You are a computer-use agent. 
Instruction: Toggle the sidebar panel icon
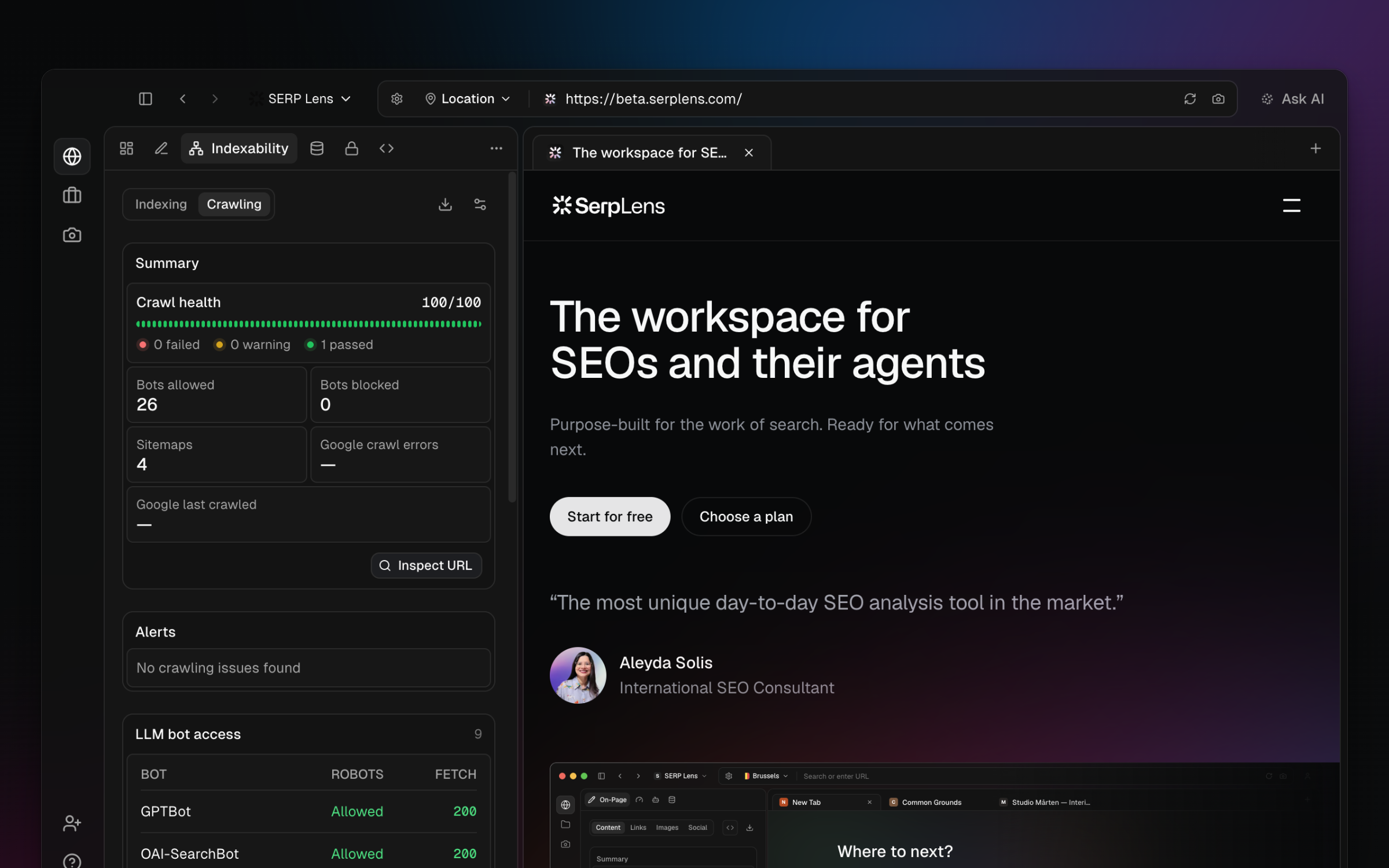[145, 99]
